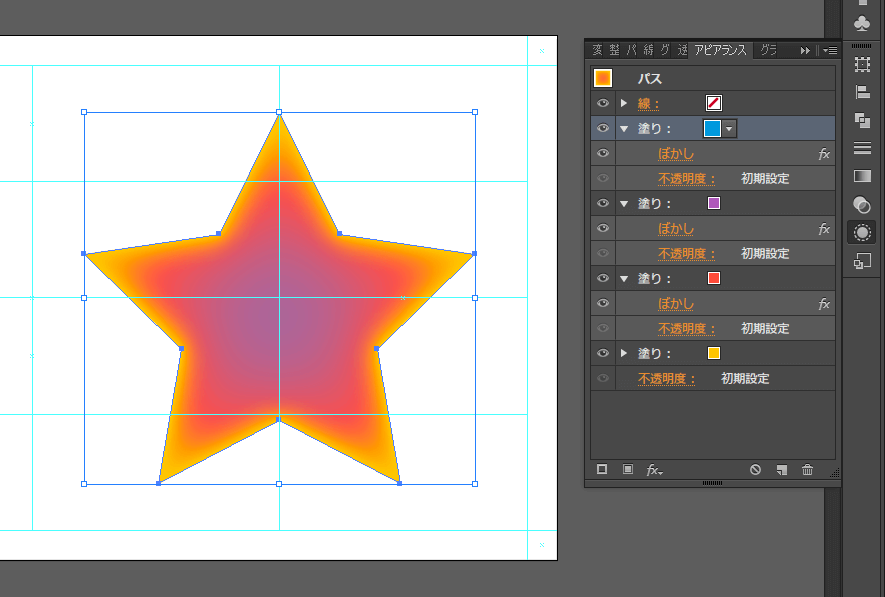This screenshot has width=885, height=597.
Task: Open the Appearance panel flyout menu
Action: tap(830, 49)
